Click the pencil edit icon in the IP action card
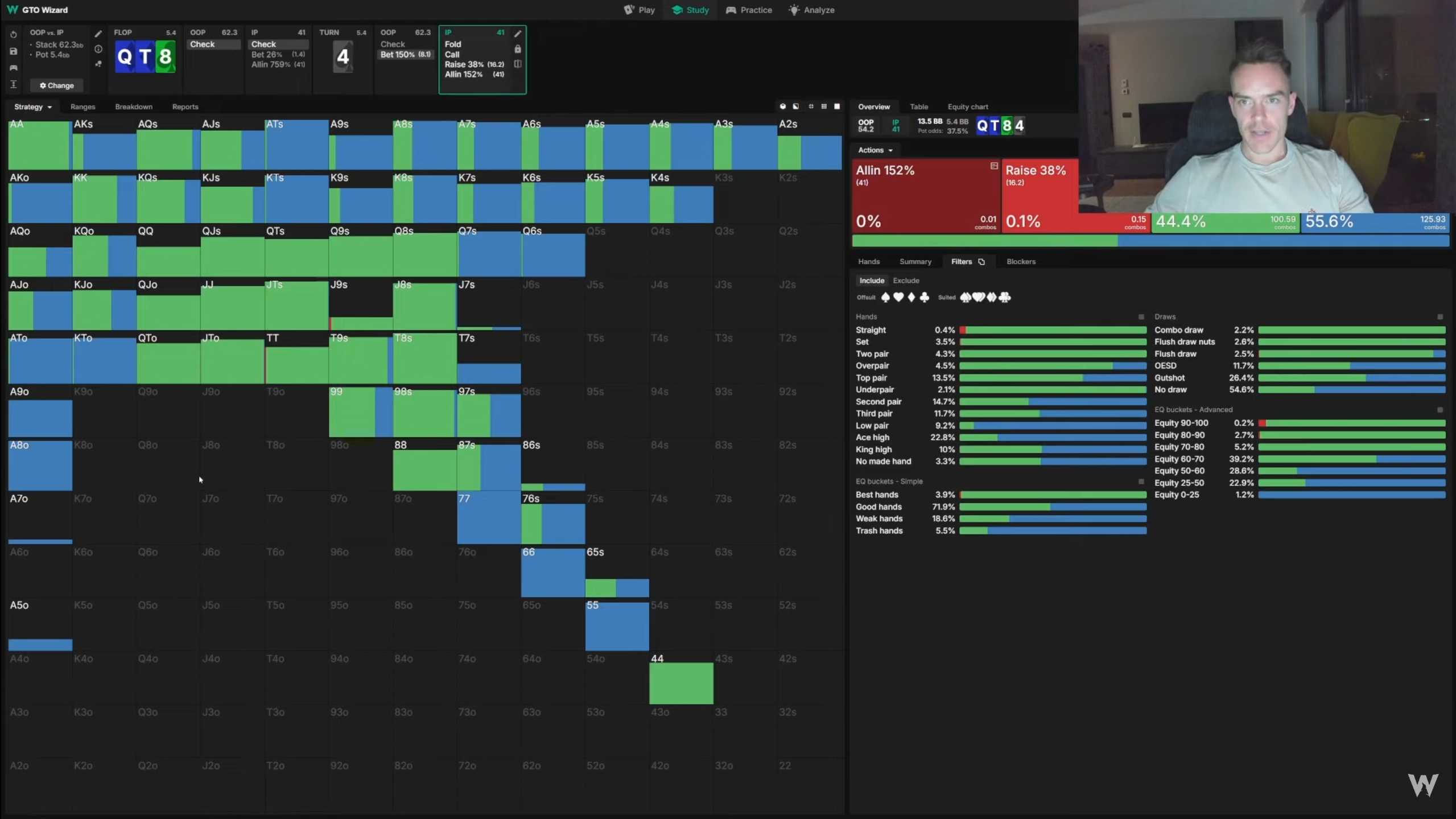 [518, 34]
